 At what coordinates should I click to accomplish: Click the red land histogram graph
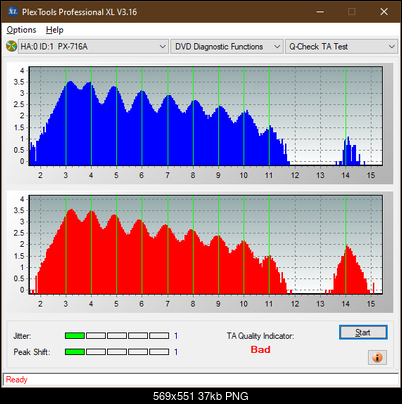pos(206,244)
